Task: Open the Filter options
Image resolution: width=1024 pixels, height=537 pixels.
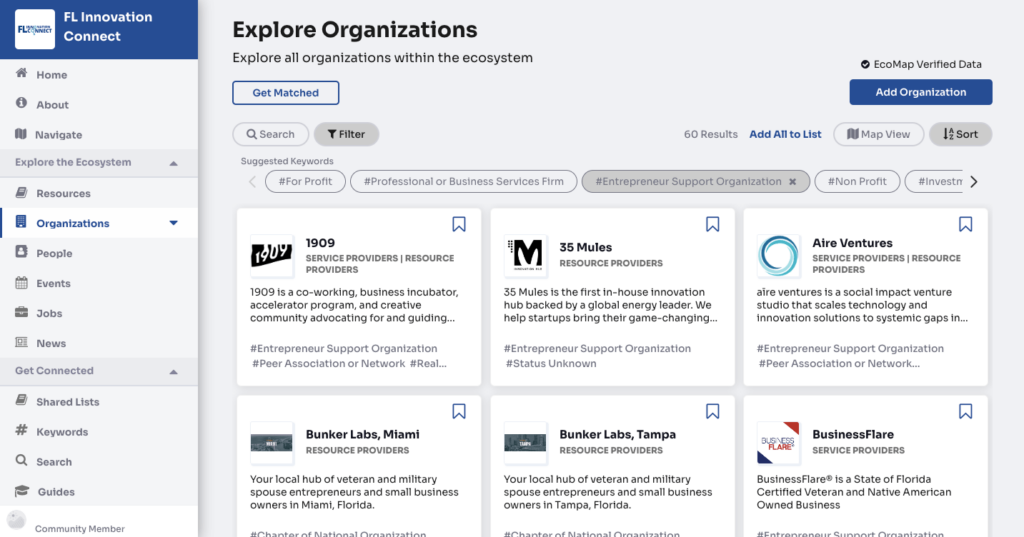Action: coord(346,134)
